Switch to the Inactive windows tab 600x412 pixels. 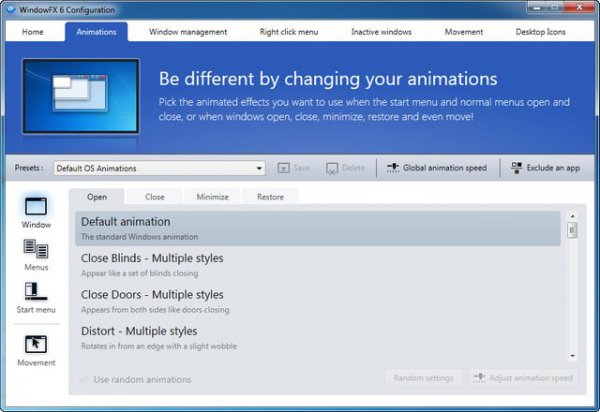tap(381, 32)
